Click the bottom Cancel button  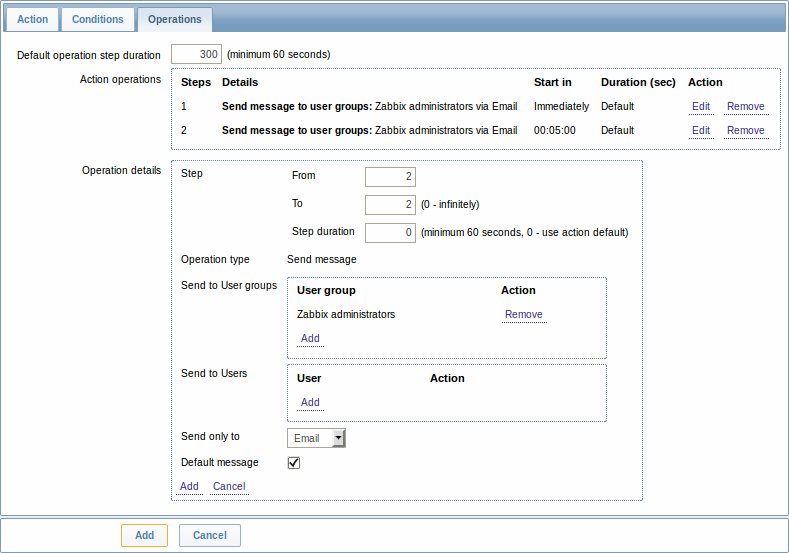pos(210,535)
